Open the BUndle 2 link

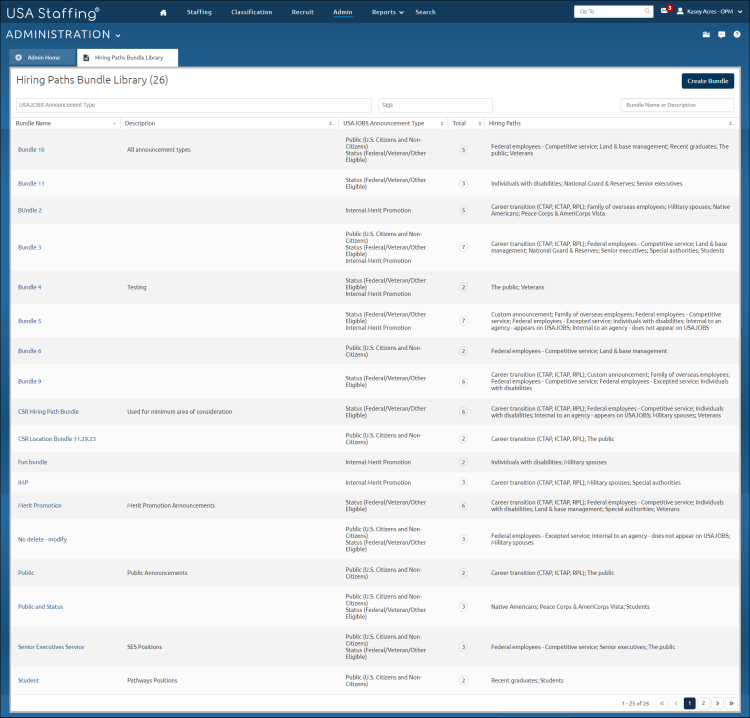(30, 210)
